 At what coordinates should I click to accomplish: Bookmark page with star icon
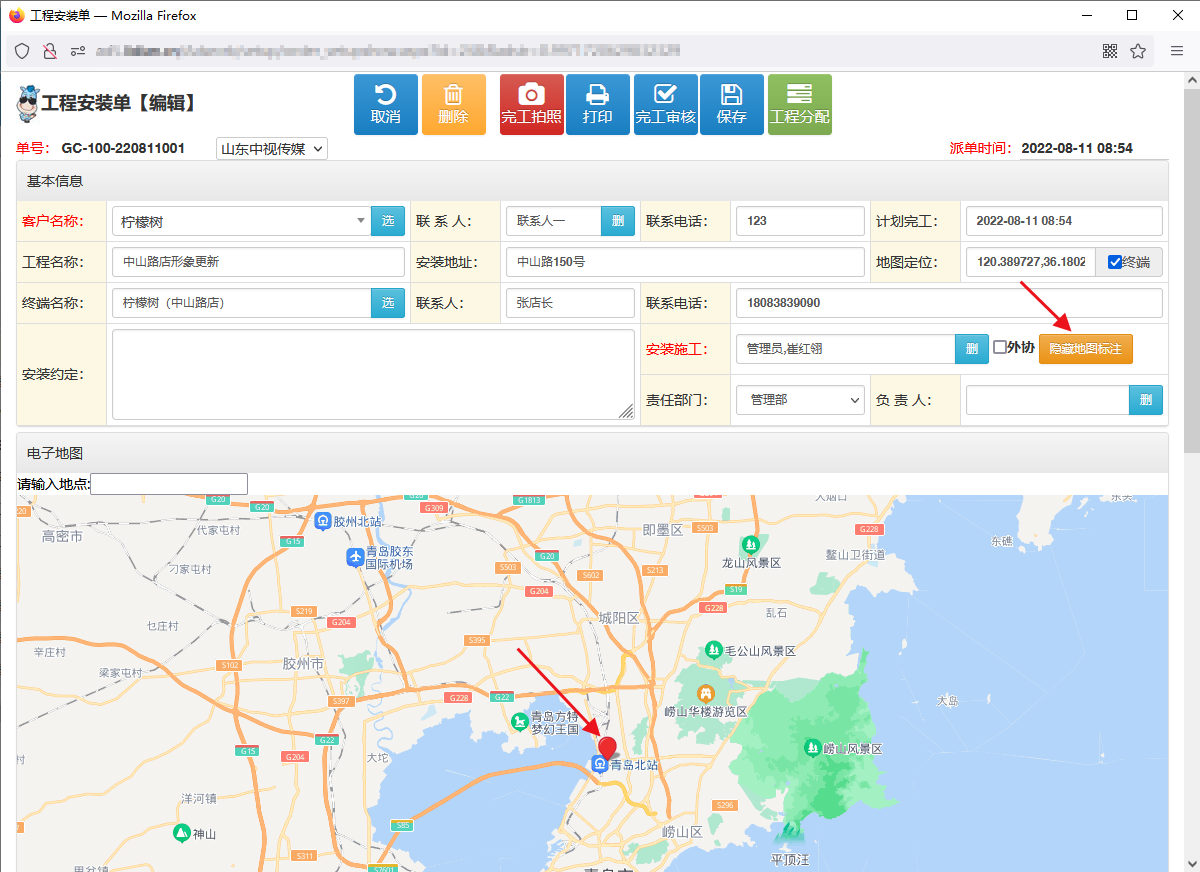[1138, 51]
